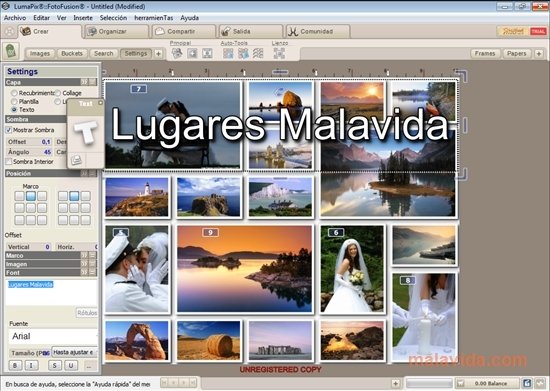The image size is (550, 391).
Task: Select the Recubrimiento radio option
Action: [x=14, y=93]
